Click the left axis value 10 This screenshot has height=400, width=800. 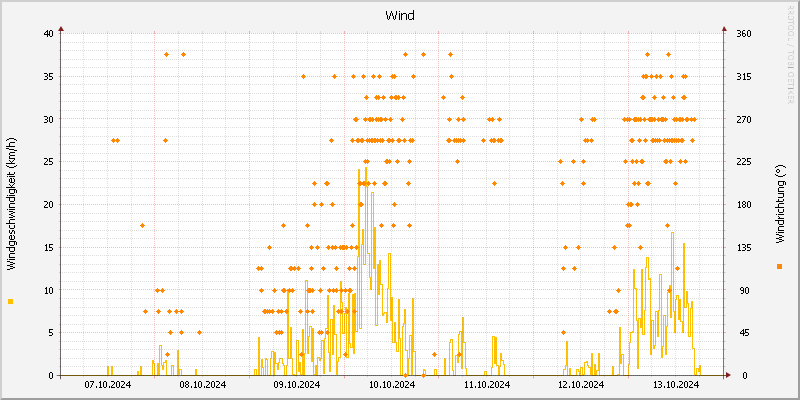point(48,290)
